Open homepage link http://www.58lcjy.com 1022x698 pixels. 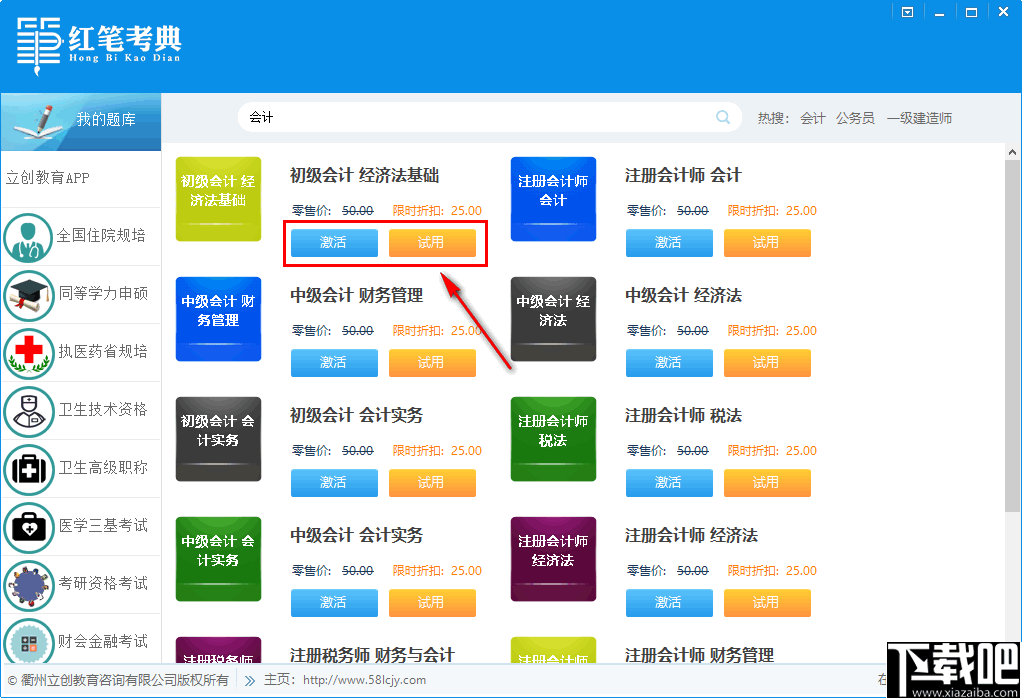pos(364,680)
